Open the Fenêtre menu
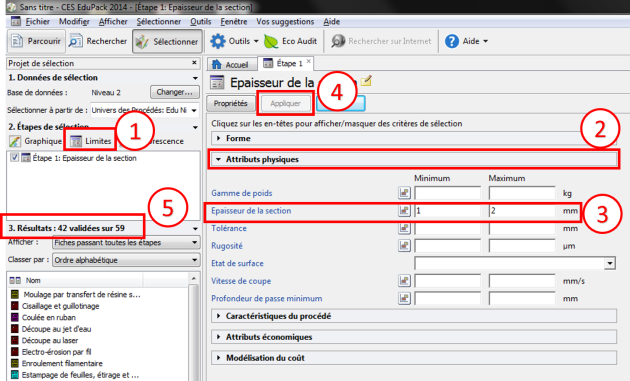This screenshot has height=381, width=630. (x=233, y=22)
